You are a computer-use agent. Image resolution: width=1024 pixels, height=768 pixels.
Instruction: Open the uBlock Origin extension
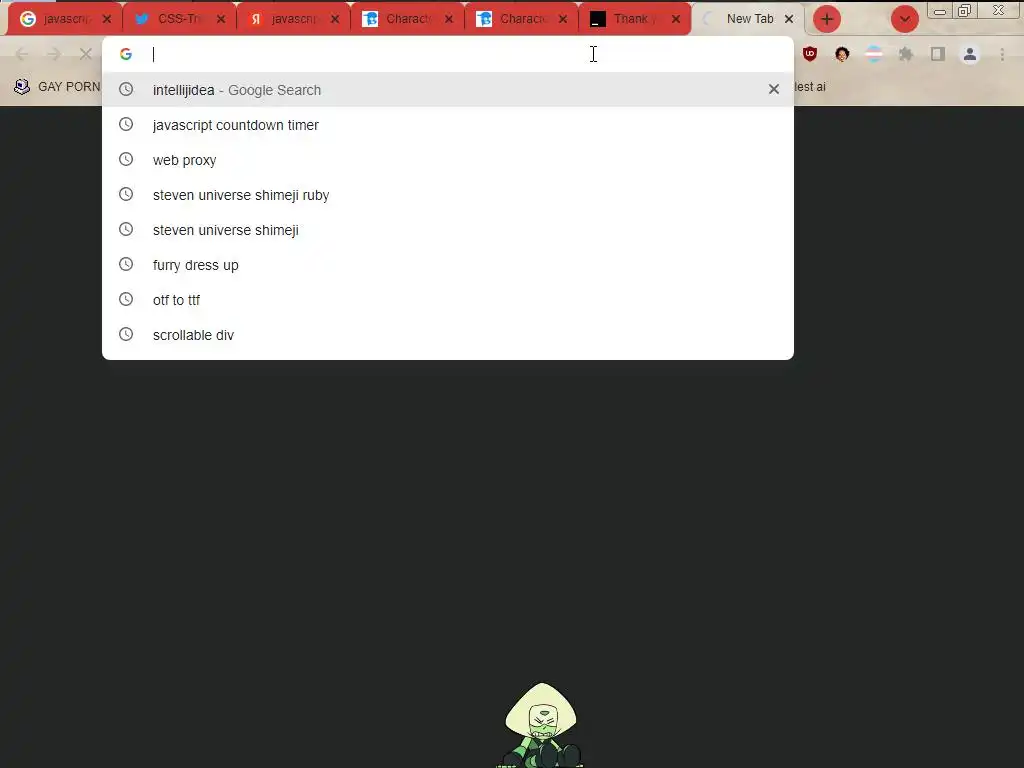point(810,54)
